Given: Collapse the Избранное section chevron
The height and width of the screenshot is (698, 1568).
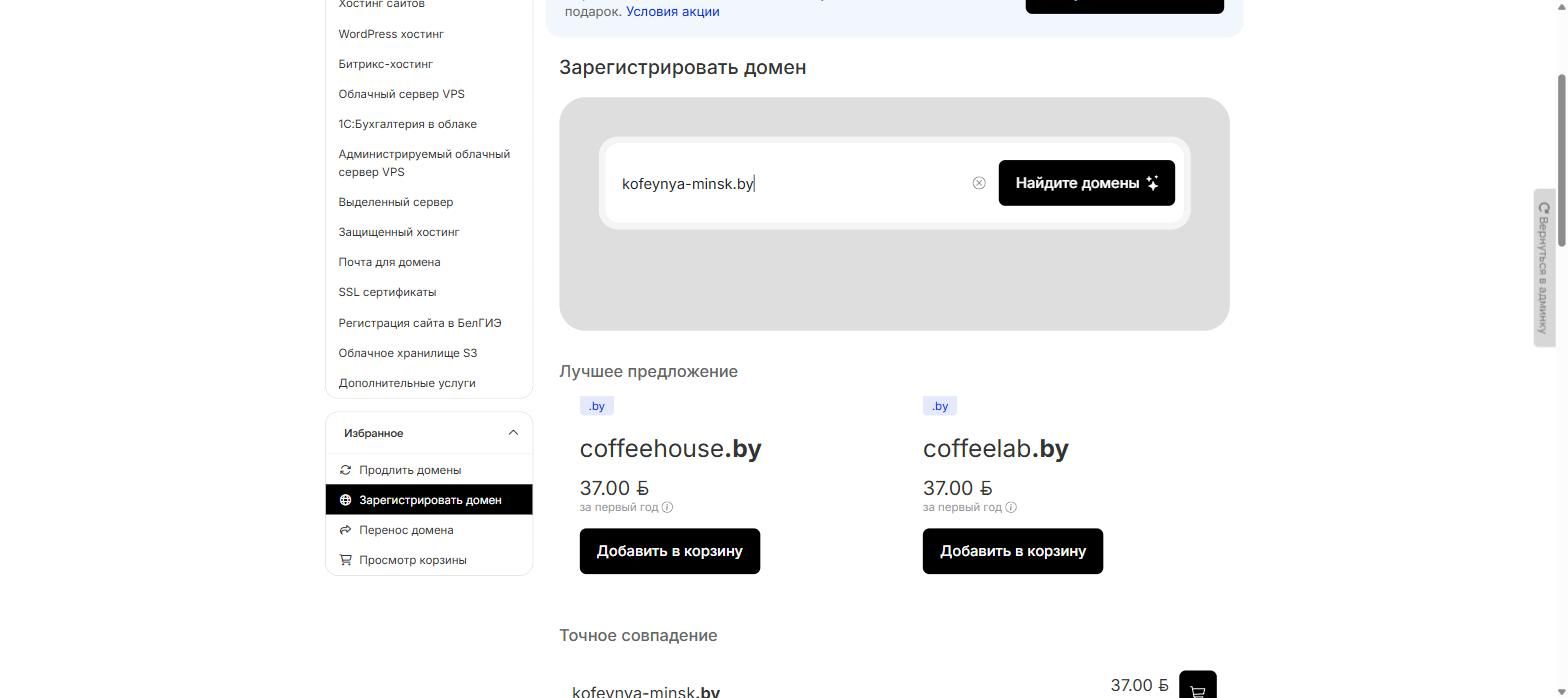Looking at the screenshot, I should (x=513, y=433).
